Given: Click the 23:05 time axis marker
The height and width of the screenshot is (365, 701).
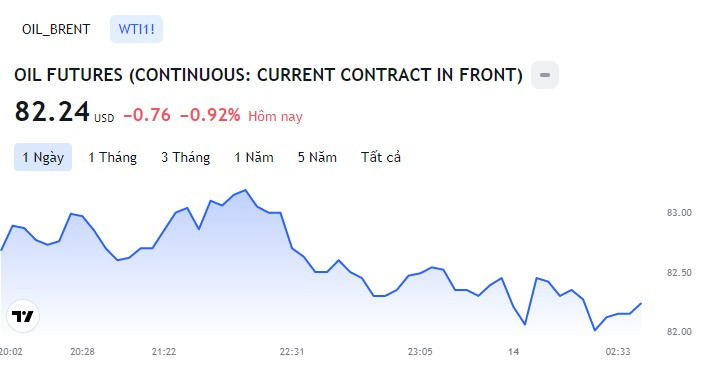Looking at the screenshot, I should [420, 352].
